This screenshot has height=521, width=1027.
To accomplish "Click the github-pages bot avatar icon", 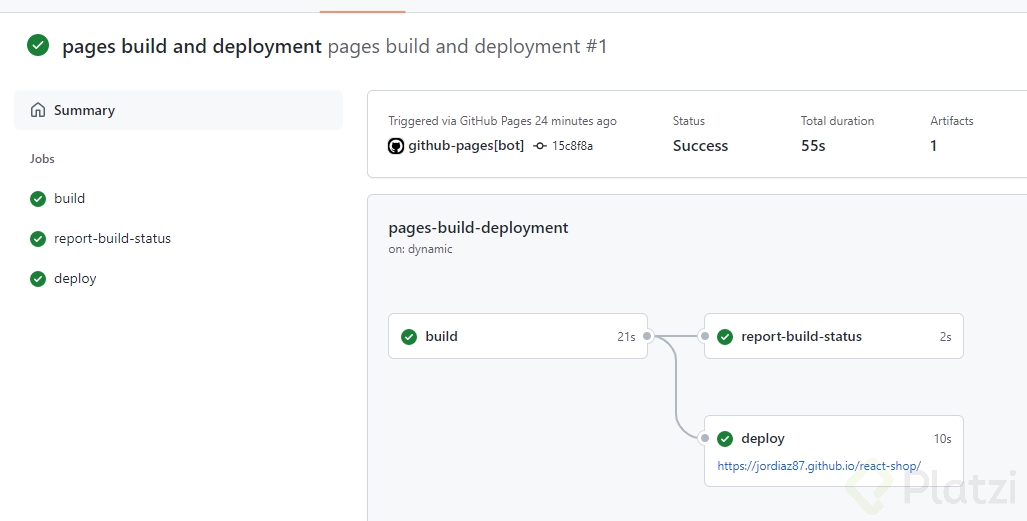I will click(x=396, y=146).
